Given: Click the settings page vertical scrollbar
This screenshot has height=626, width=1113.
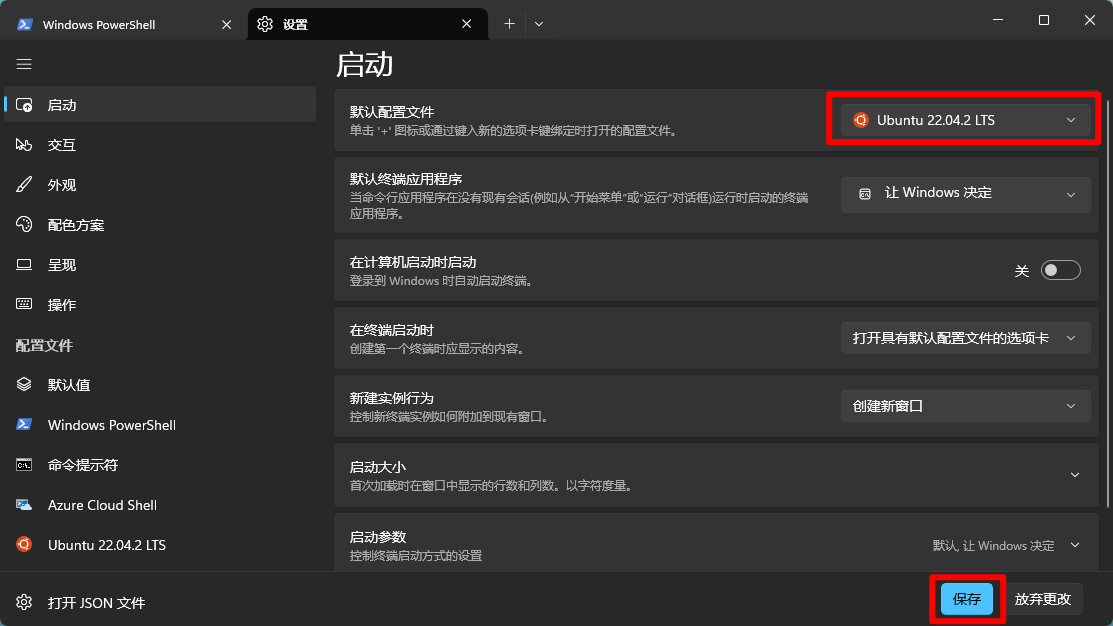Looking at the screenshot, I should 1108,304.
